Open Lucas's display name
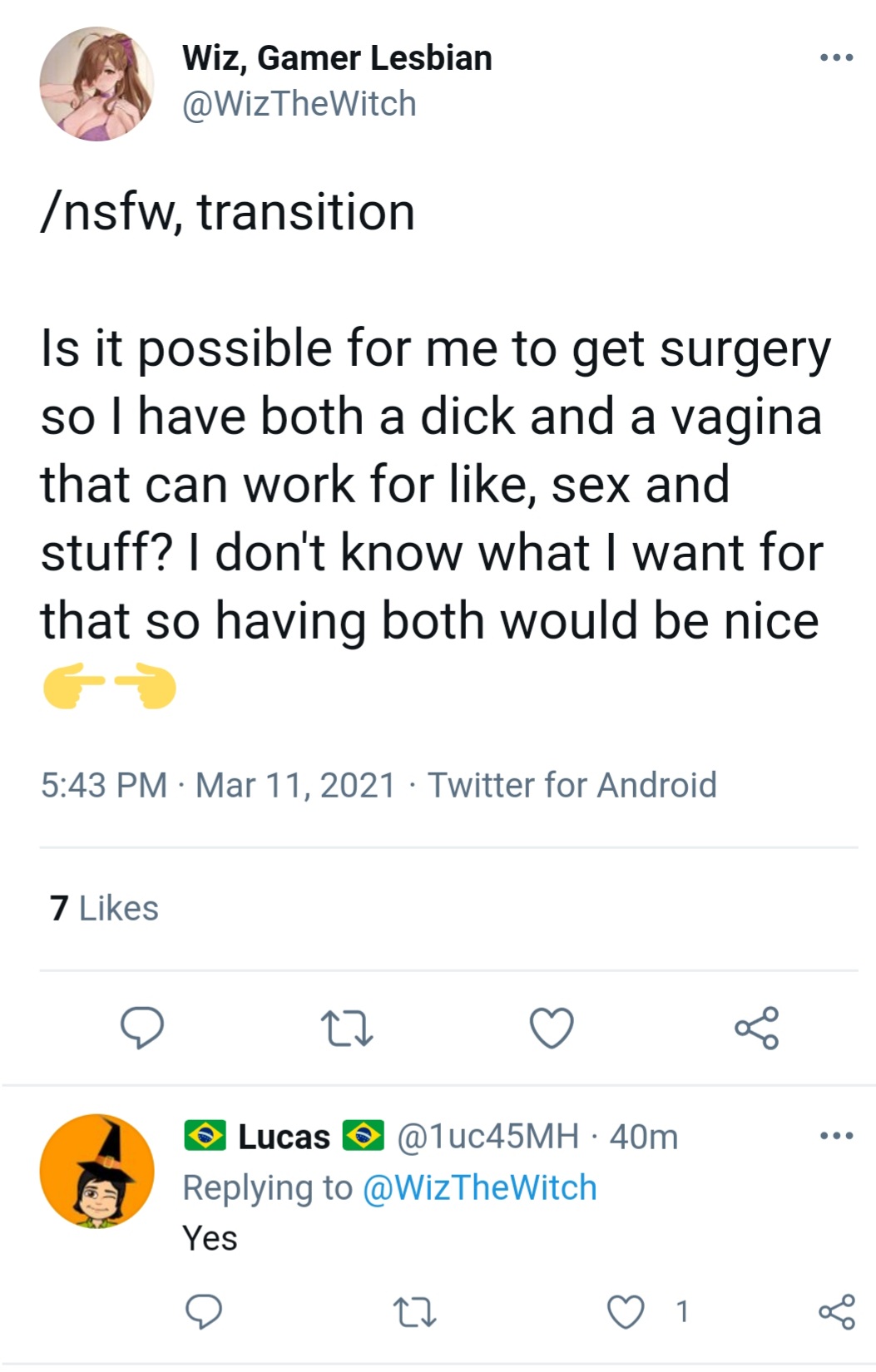Viewport: 876px width, 1372px height. 284,1137
